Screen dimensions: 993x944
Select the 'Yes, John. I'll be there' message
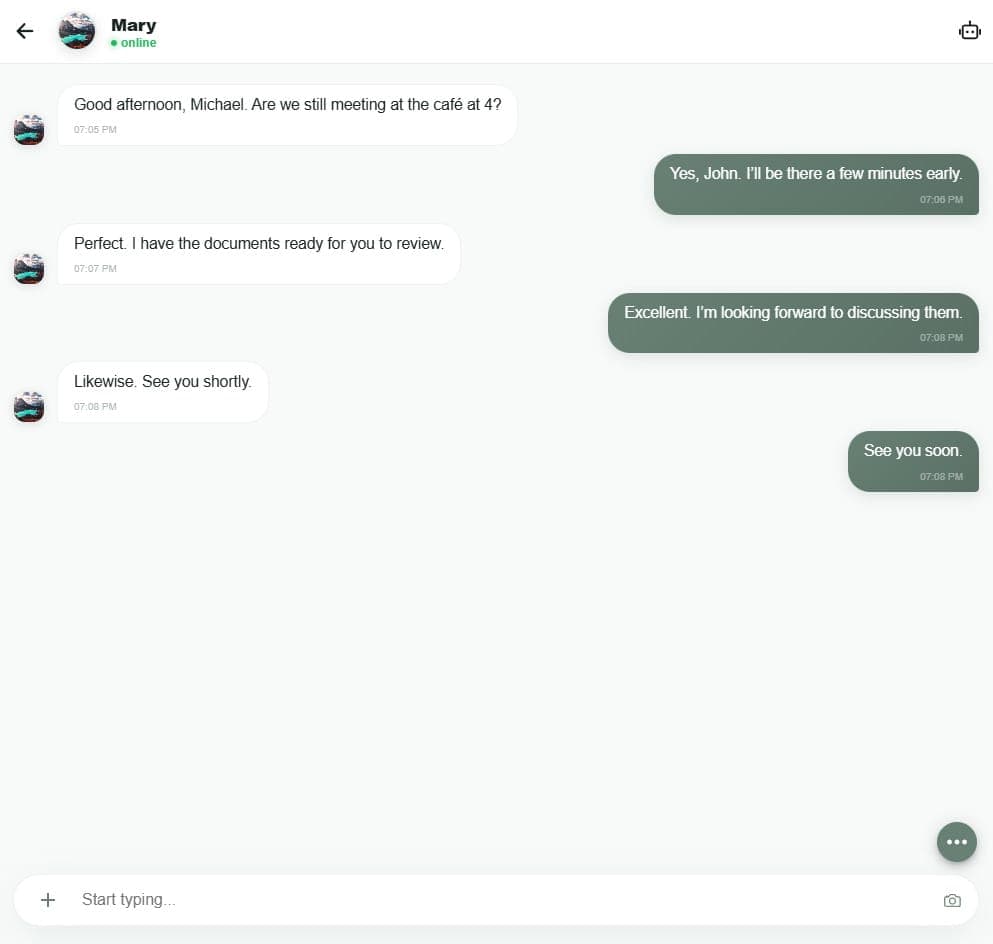tap(815, 184)
